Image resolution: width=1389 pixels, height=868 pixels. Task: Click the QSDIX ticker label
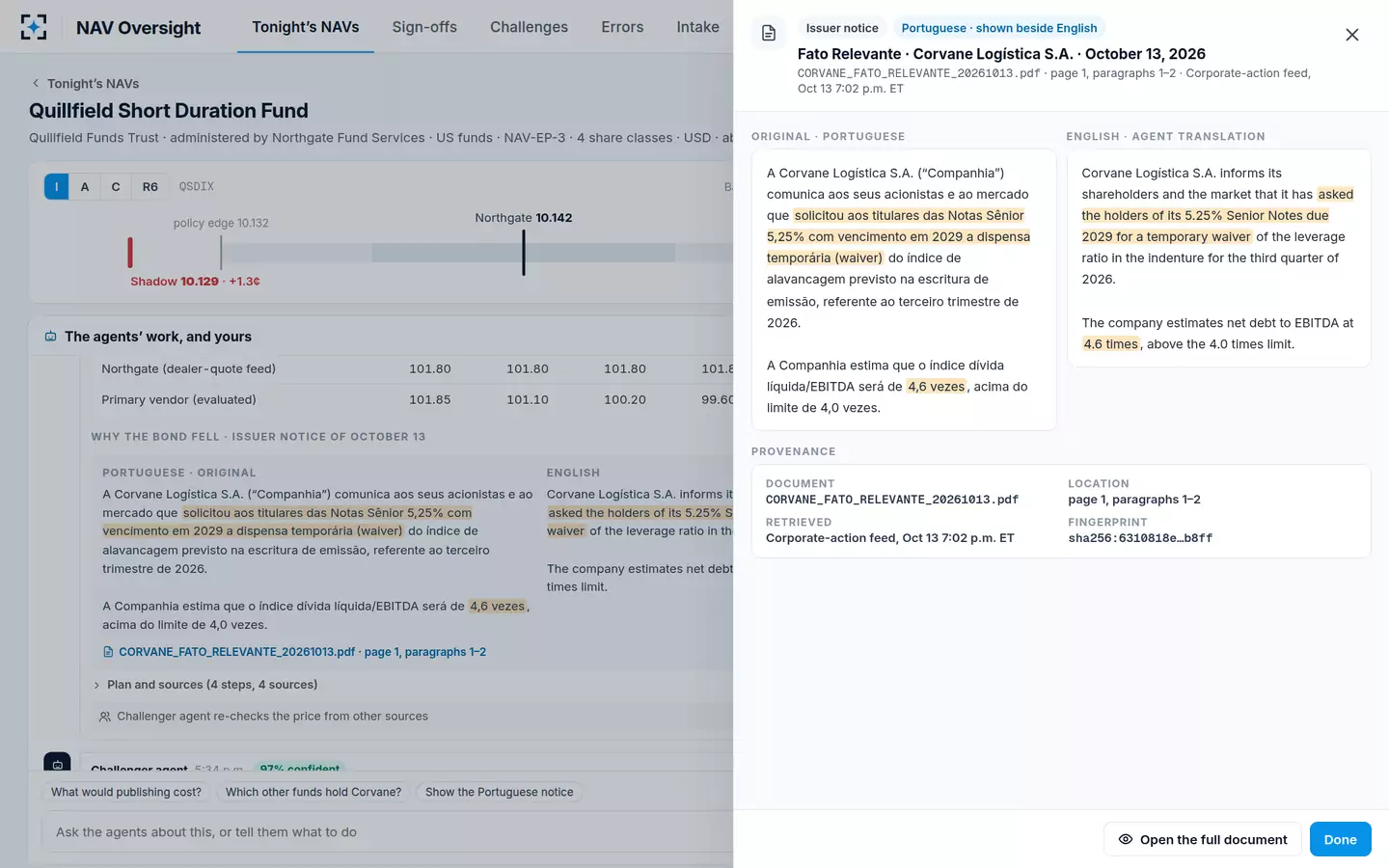(x=196, y=186)
